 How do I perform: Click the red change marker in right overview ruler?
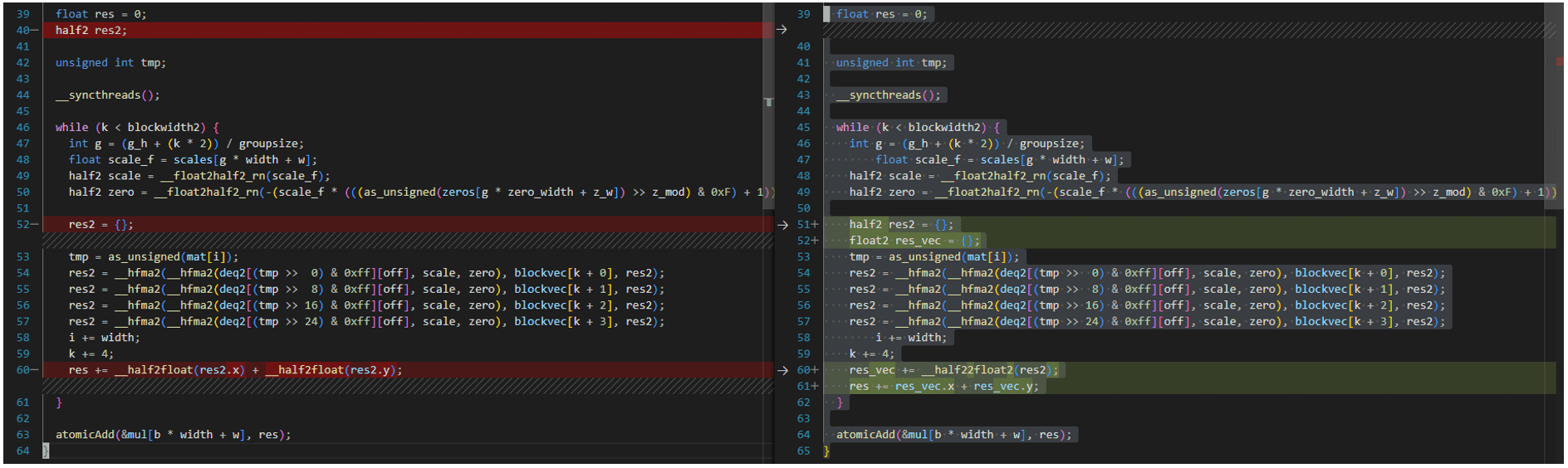[x=1559, y=61]
